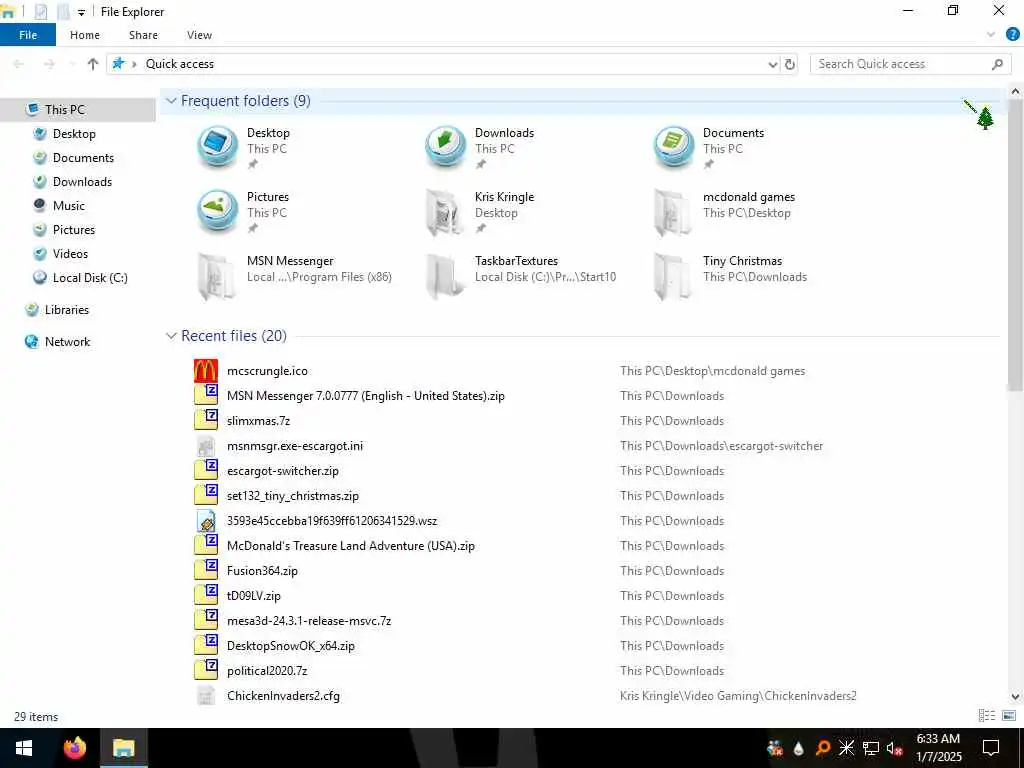Select escargot-switcher.zip file name
Viewport: 1024px width, 768px height.
tap(283, 471)
